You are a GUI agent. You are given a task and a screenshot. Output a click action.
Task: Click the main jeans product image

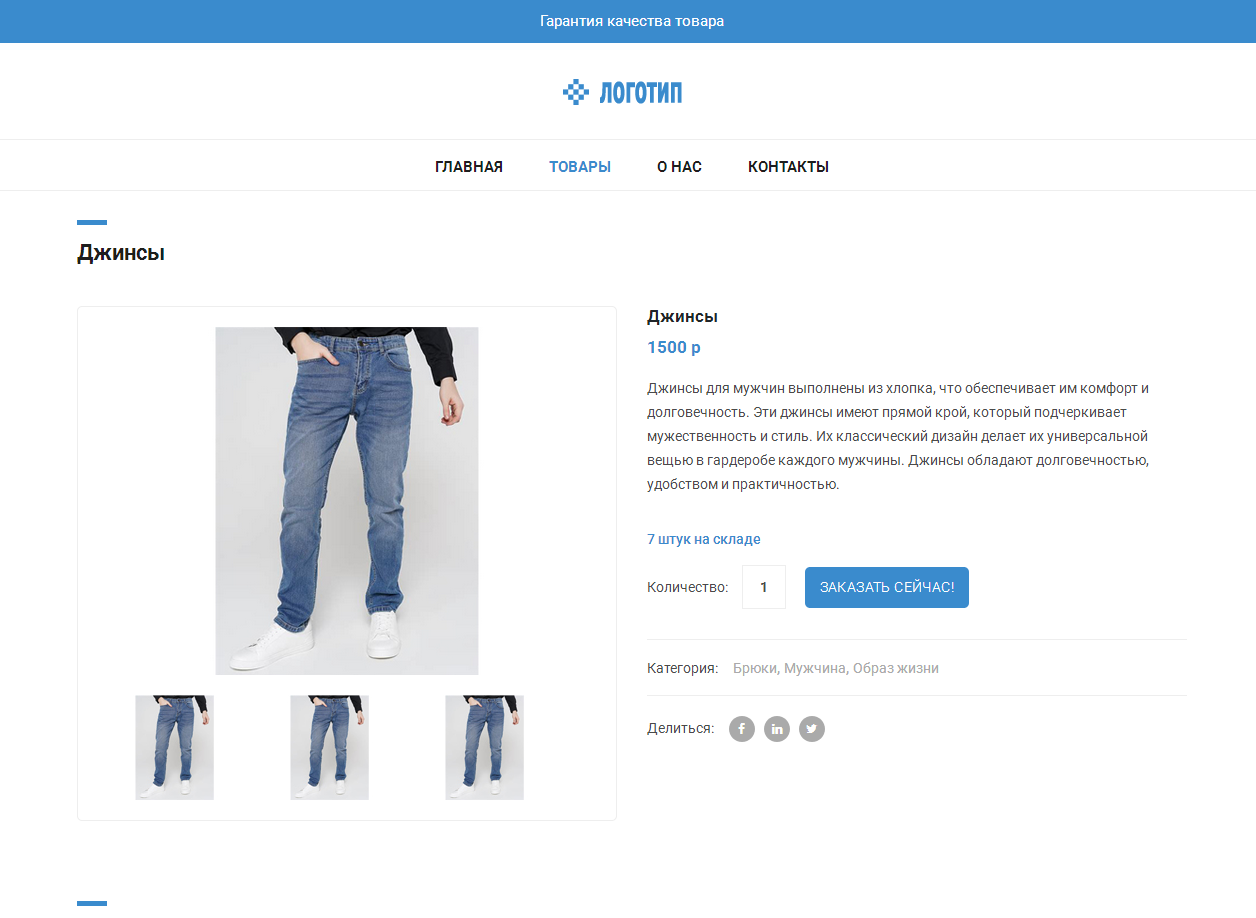(x=347, y=501)
